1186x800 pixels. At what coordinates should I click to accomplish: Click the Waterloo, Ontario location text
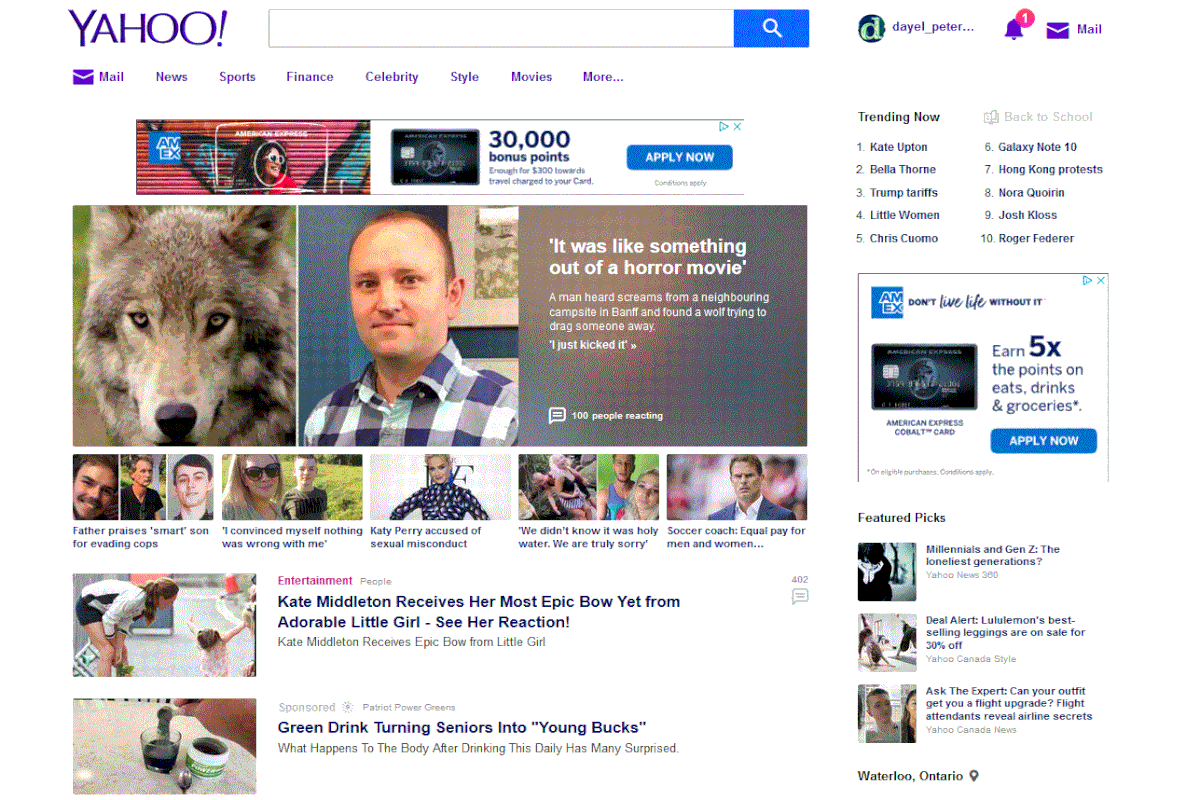coord(910,776)
